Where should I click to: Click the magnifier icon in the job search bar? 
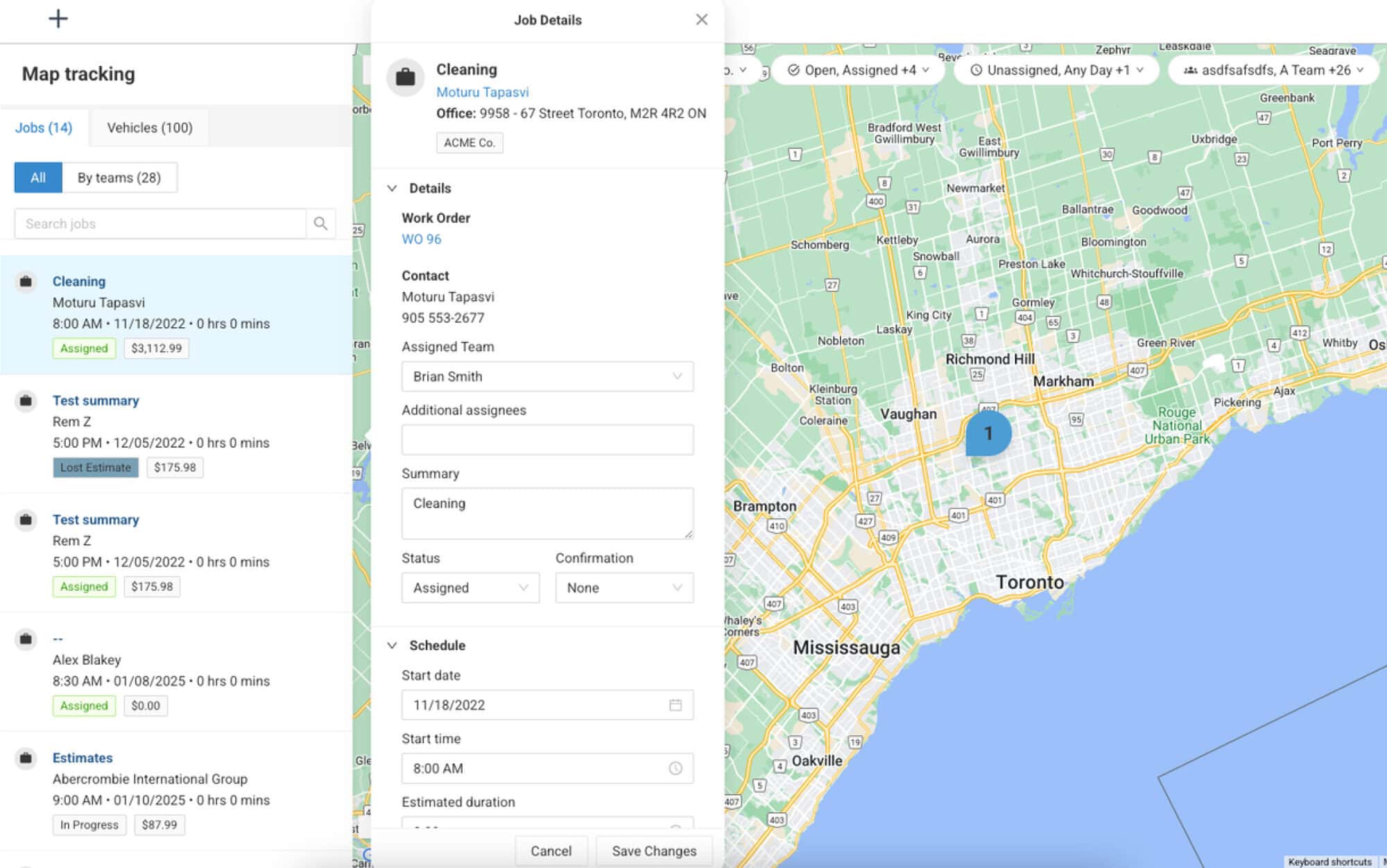[320, 223]
